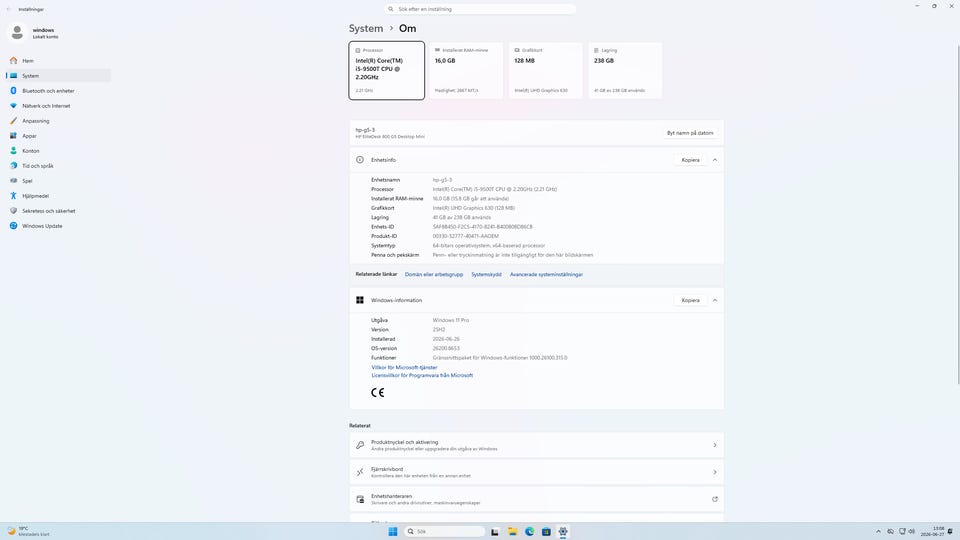Click the Windows logo beside Windows-information
The height and width of the screenshot is (540, 960).
360,300
